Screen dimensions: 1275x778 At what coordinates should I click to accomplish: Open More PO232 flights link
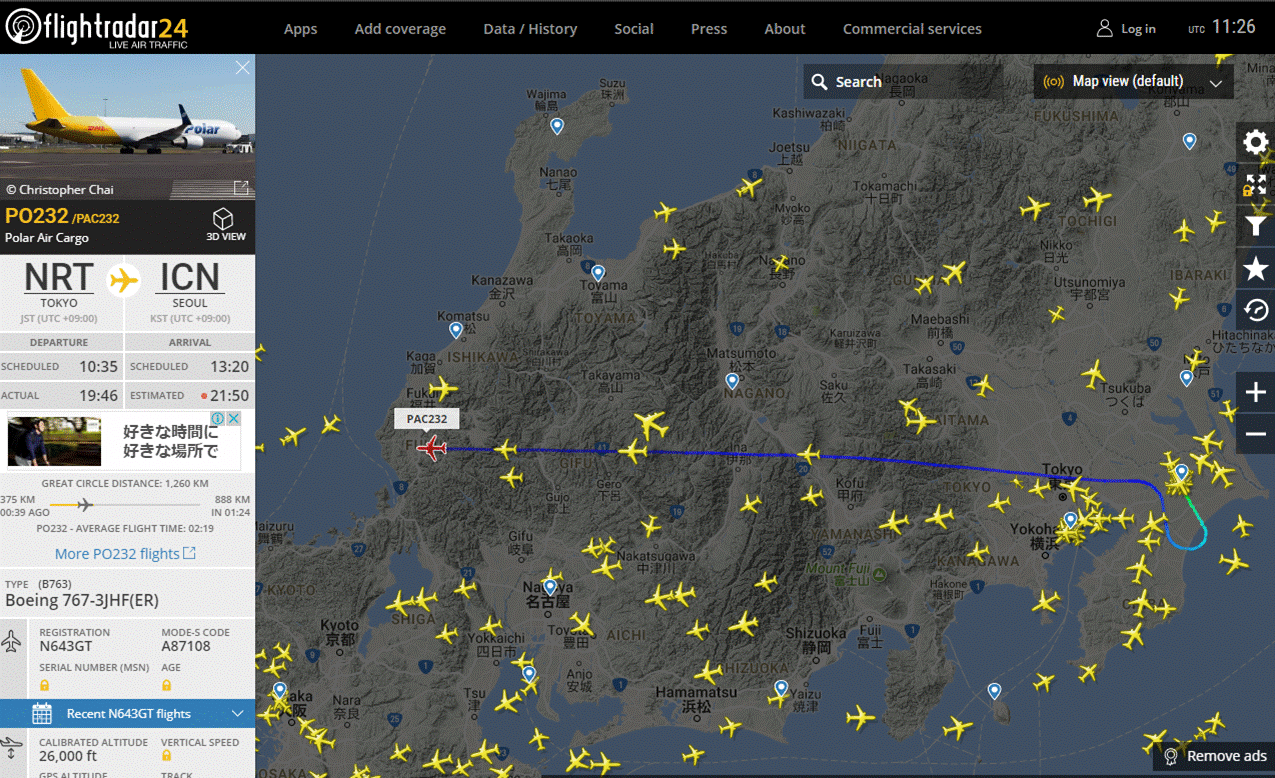click(x=125, y=553)
